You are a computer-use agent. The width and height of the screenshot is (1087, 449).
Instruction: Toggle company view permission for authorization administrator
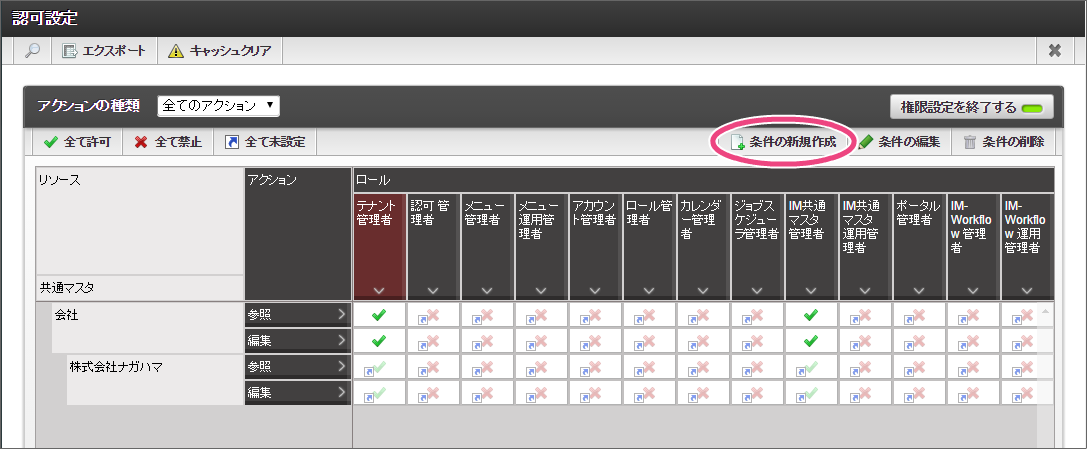[x=433, y=314]
